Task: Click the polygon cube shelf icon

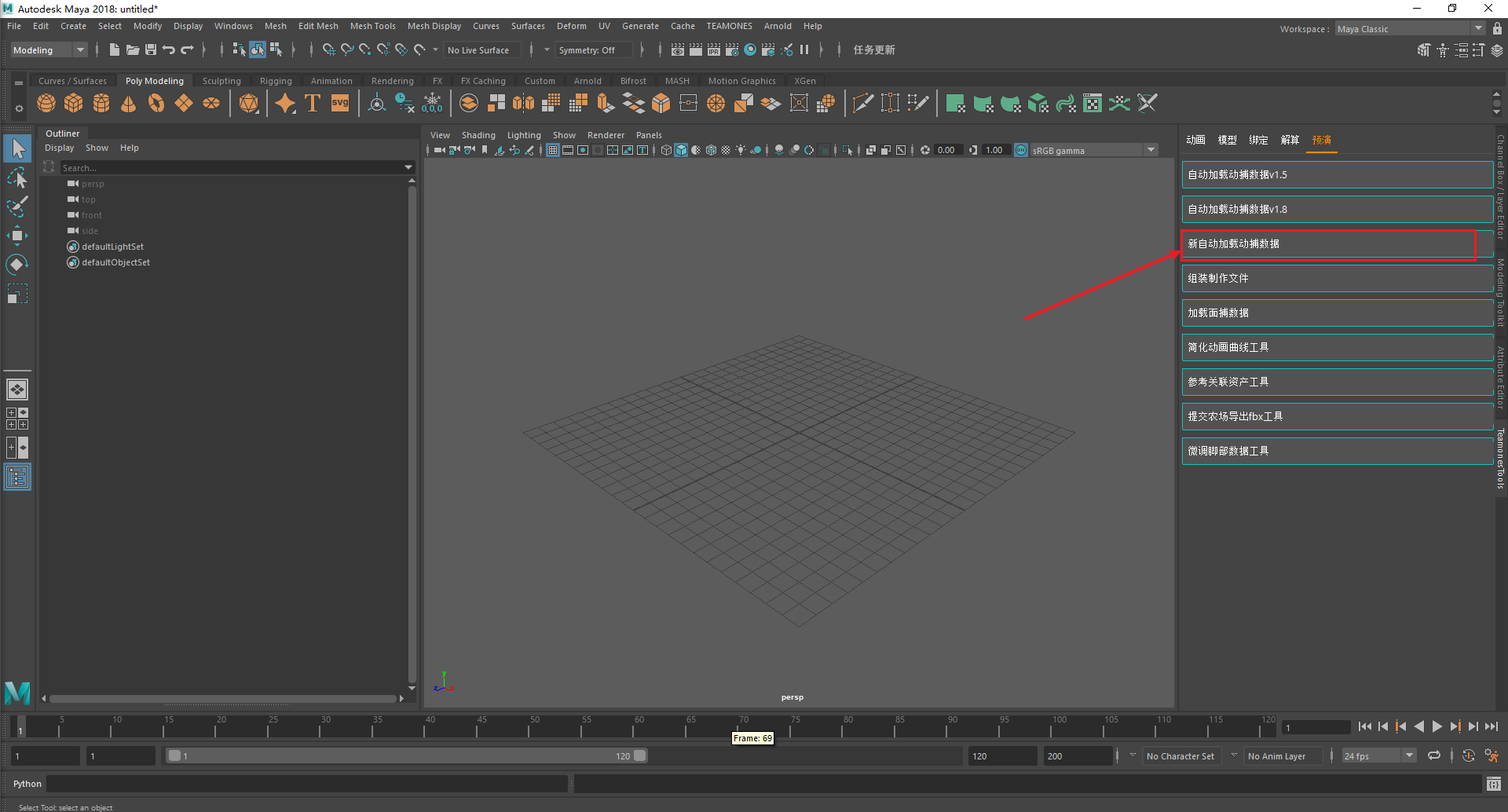Action: point(74,104)
